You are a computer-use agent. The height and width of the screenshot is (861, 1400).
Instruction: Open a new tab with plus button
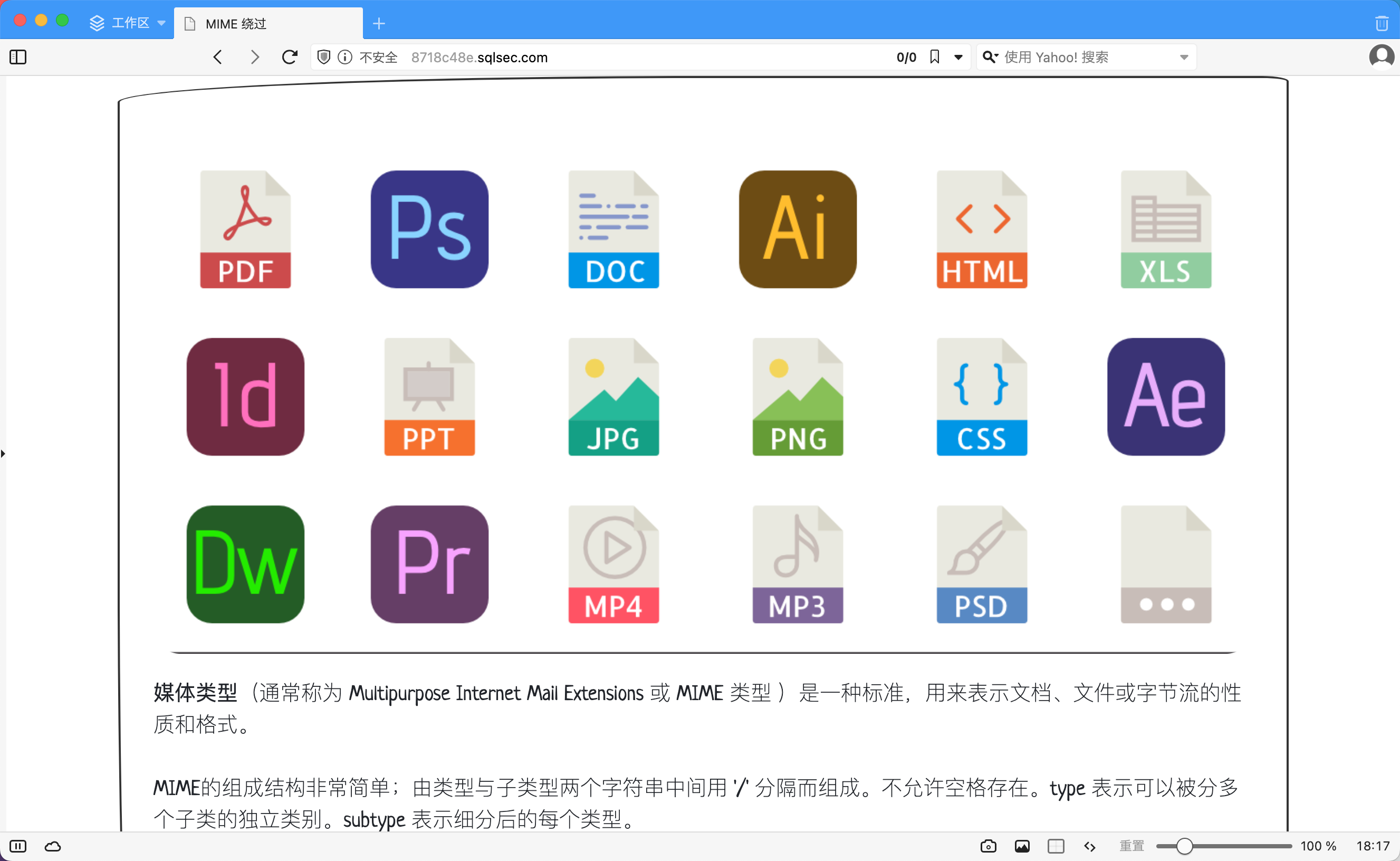[379, 23]
